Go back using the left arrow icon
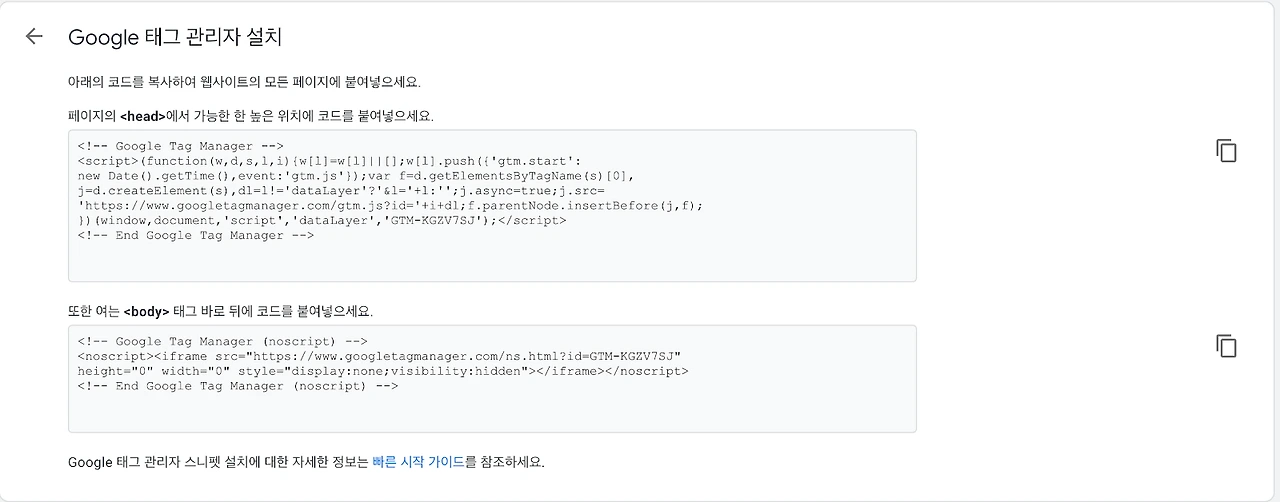The width and height of the screenshot is (1280, 502). 34,37
